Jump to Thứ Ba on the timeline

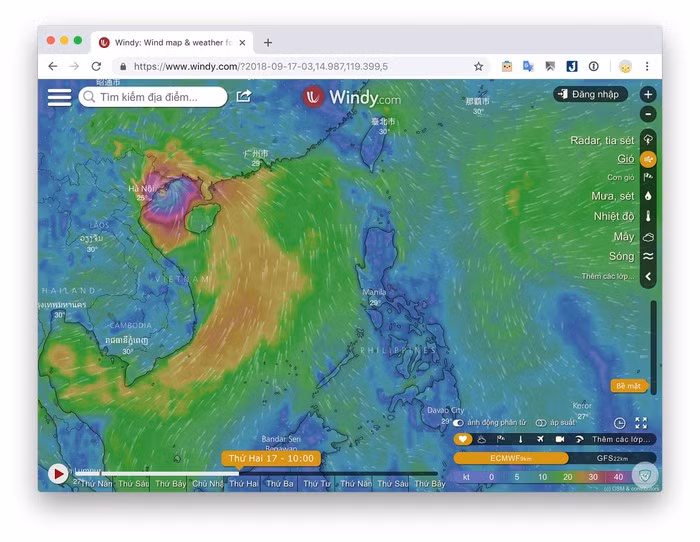tap(280, 484)
